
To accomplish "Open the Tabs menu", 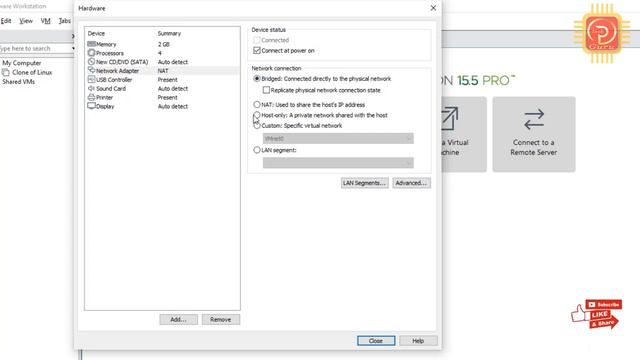I will 64,21.
